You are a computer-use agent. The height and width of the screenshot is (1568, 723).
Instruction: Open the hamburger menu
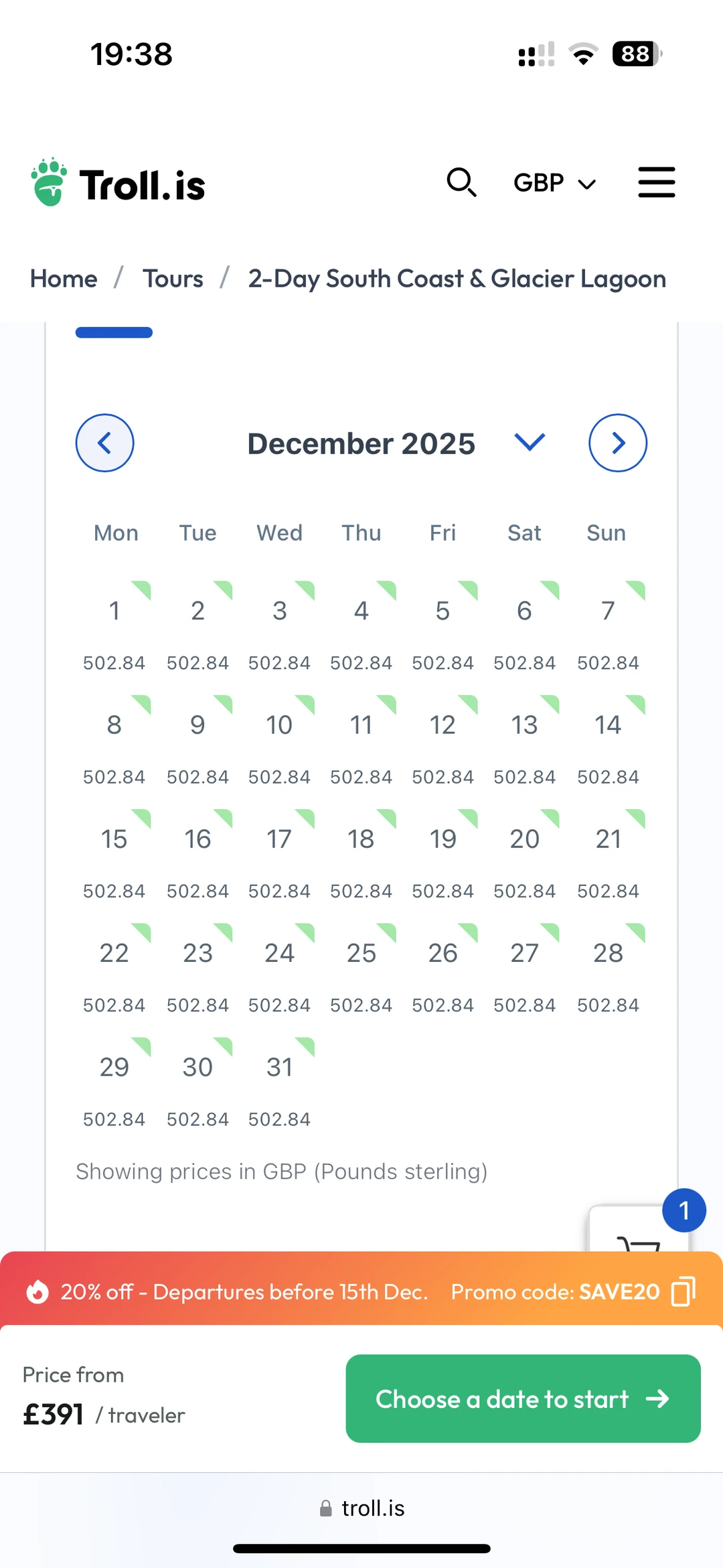656,182
